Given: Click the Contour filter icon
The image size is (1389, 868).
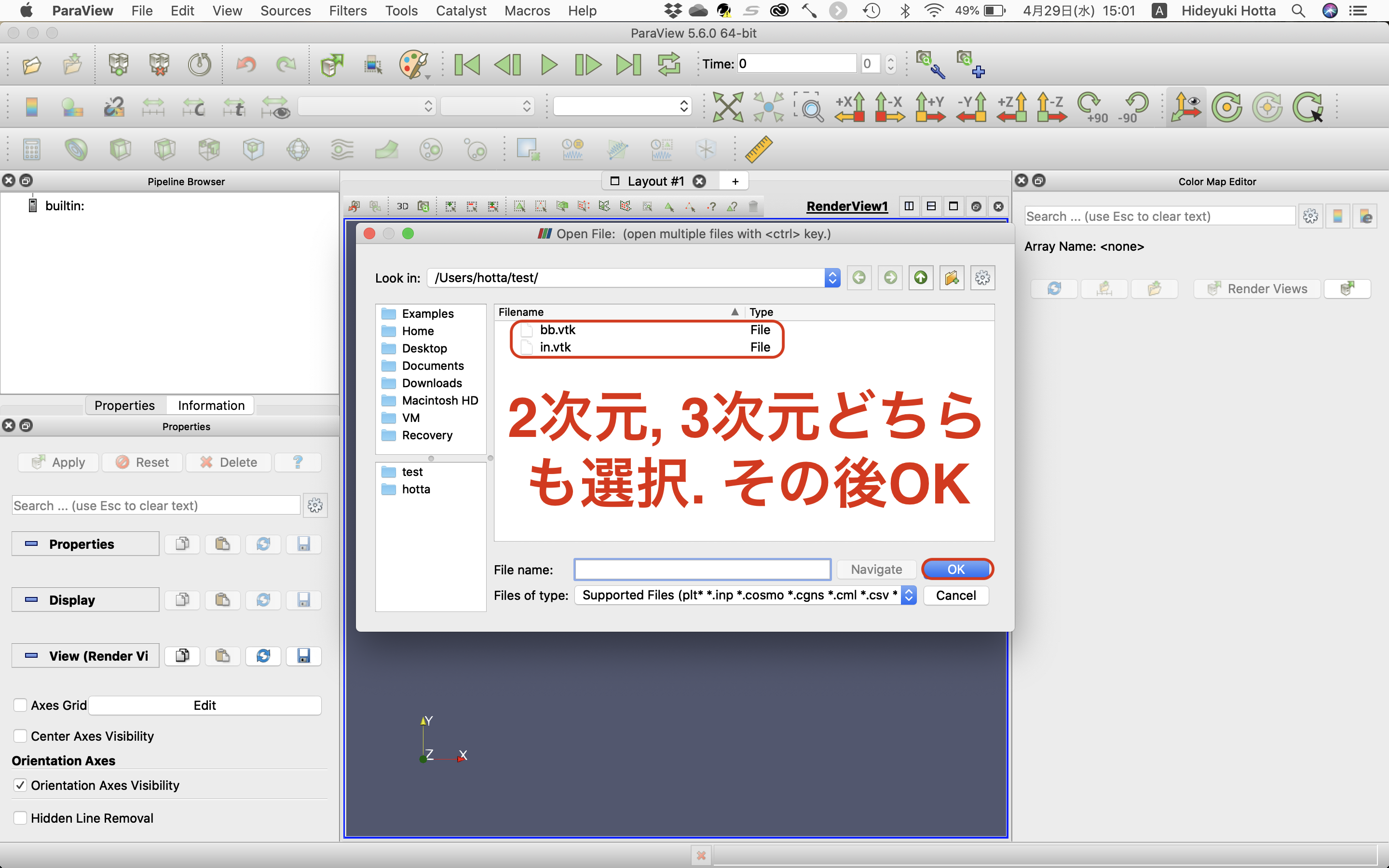Looking at the screenshot, I should click(76, 150).
